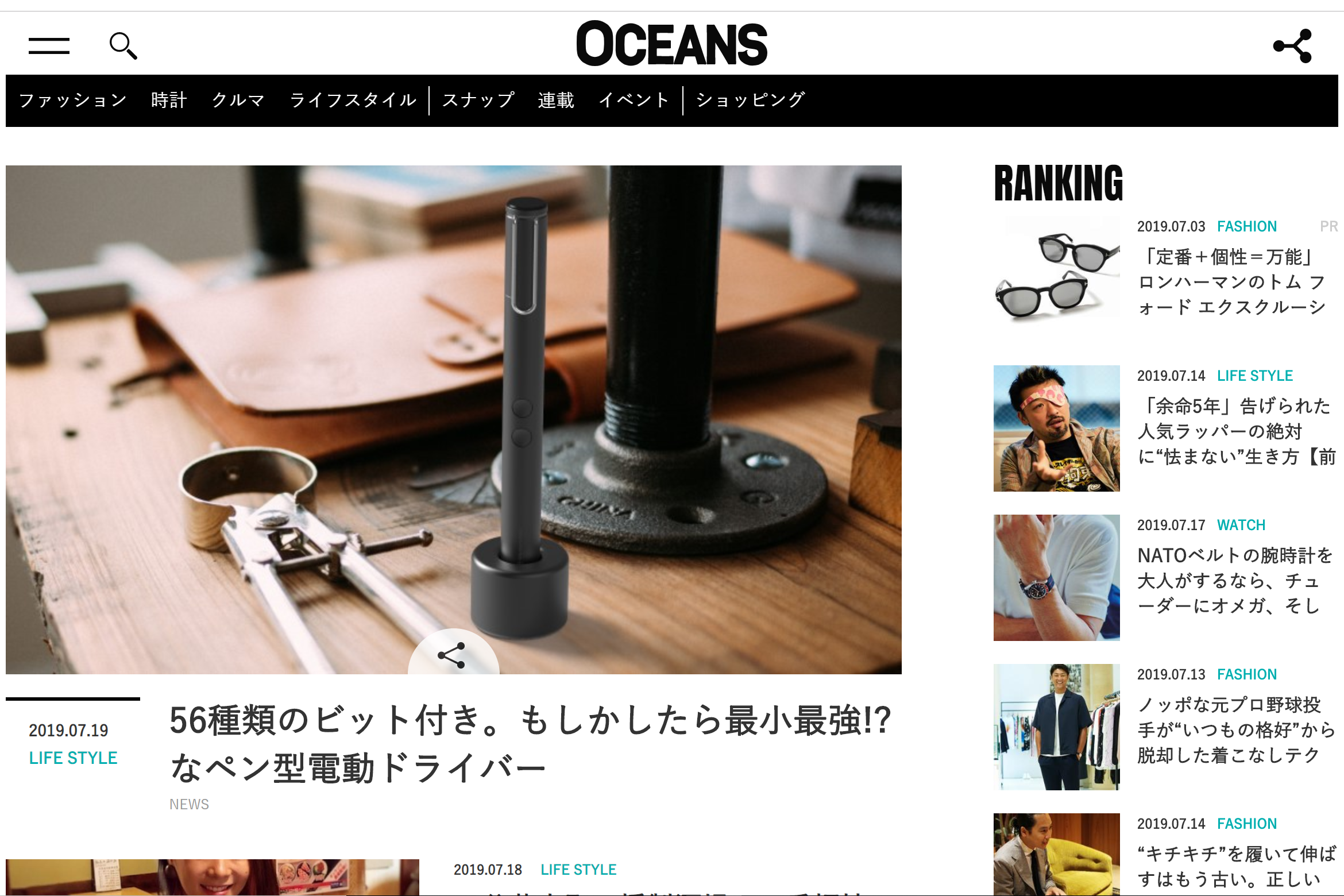1344x896 pixels.
Task: Click the rapper portrait ranking thumbnail
Action: coord(1057,428)
